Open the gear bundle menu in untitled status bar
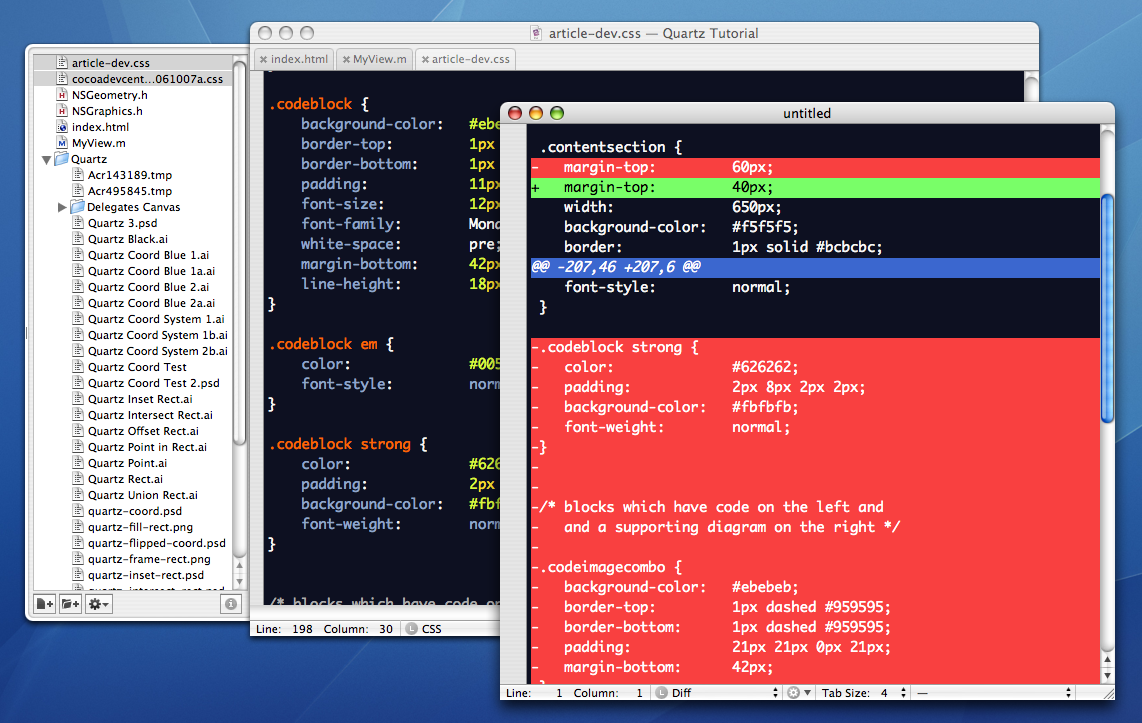1142x723 pixels. [x=798, y=693]
